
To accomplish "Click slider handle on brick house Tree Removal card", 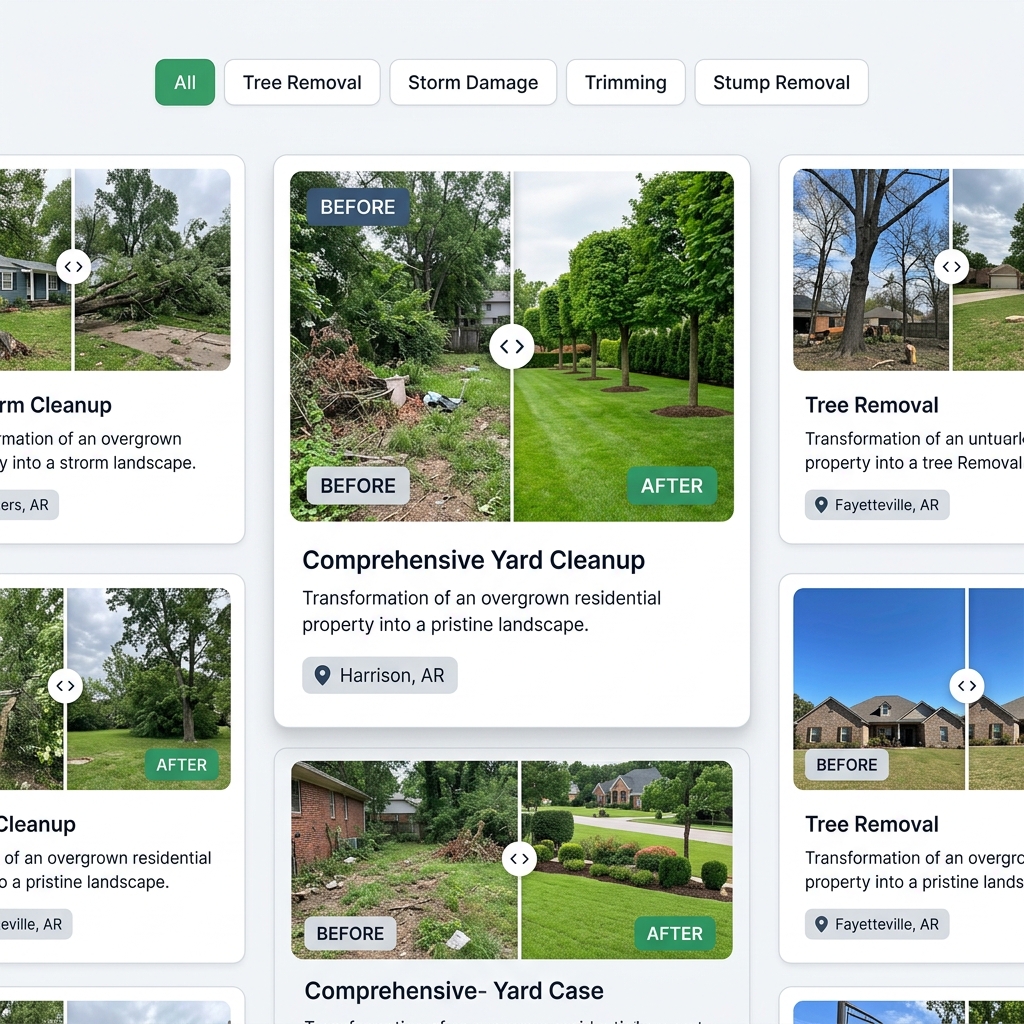I will [967, 686].
